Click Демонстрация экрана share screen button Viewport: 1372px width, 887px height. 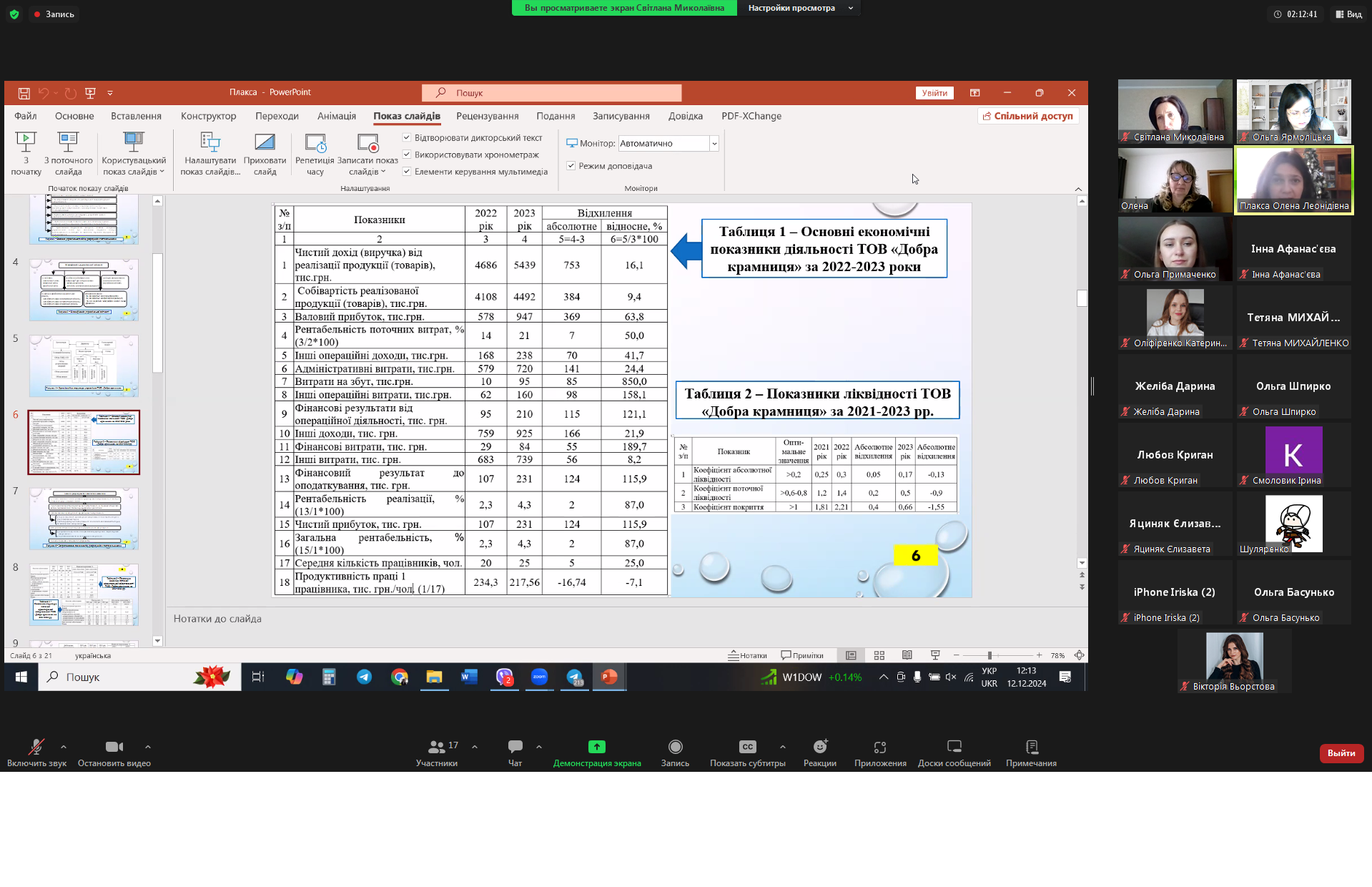597,753
